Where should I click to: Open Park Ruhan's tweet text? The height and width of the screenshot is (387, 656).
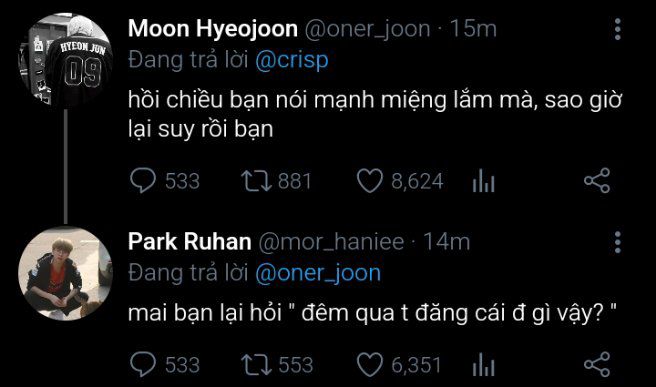[x=372, y=313]
